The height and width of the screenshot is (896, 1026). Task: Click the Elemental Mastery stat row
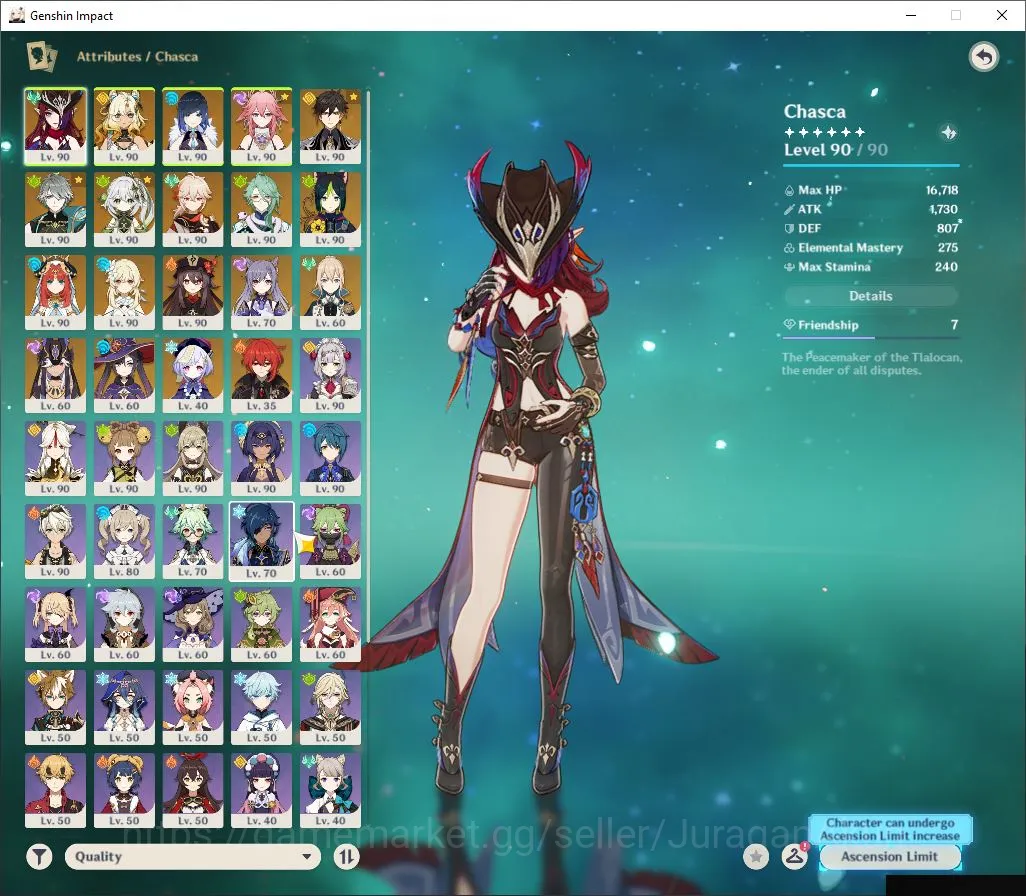pyautogui.click(x=871, y=247)
